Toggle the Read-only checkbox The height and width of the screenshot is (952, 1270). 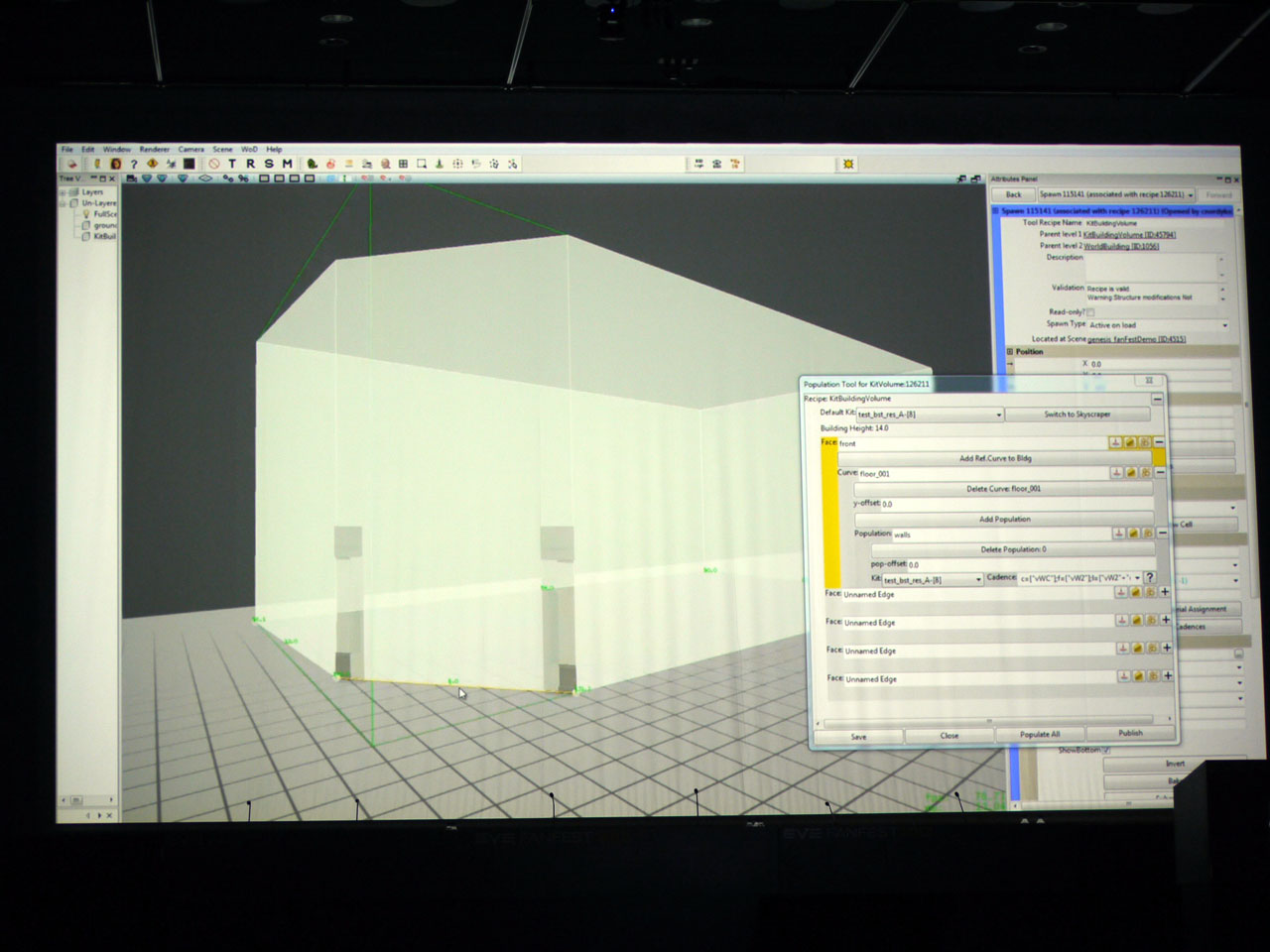(1090, 311)
